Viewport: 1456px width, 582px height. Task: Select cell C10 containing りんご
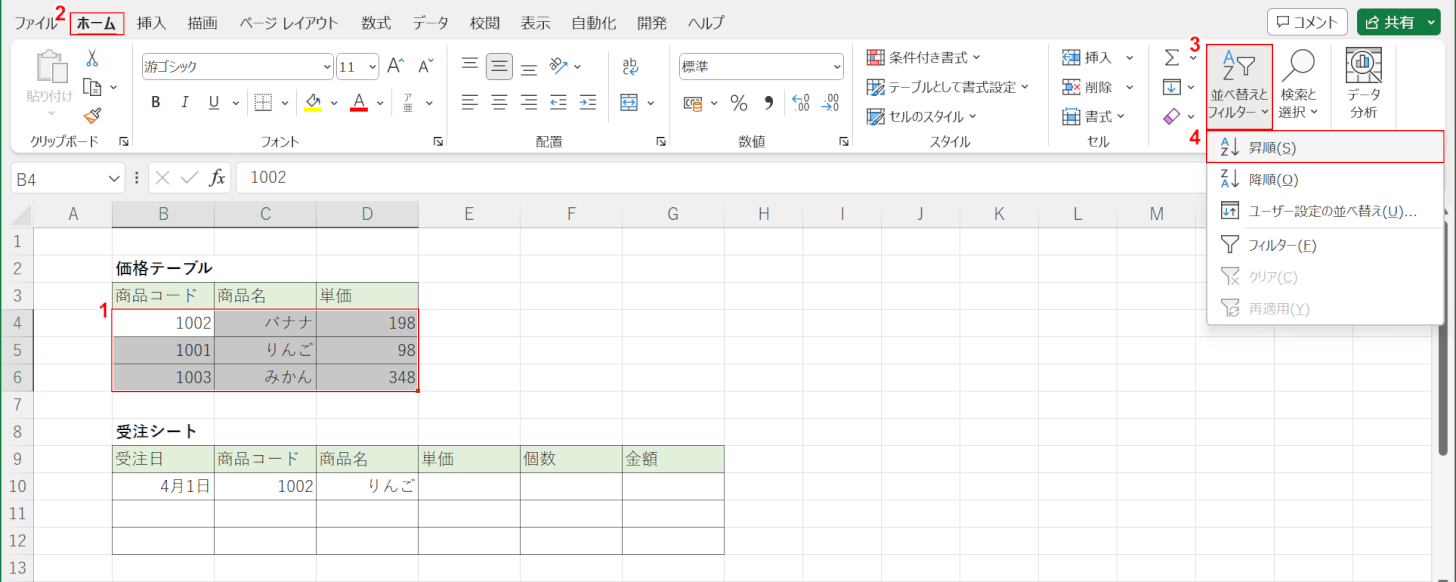367,486
